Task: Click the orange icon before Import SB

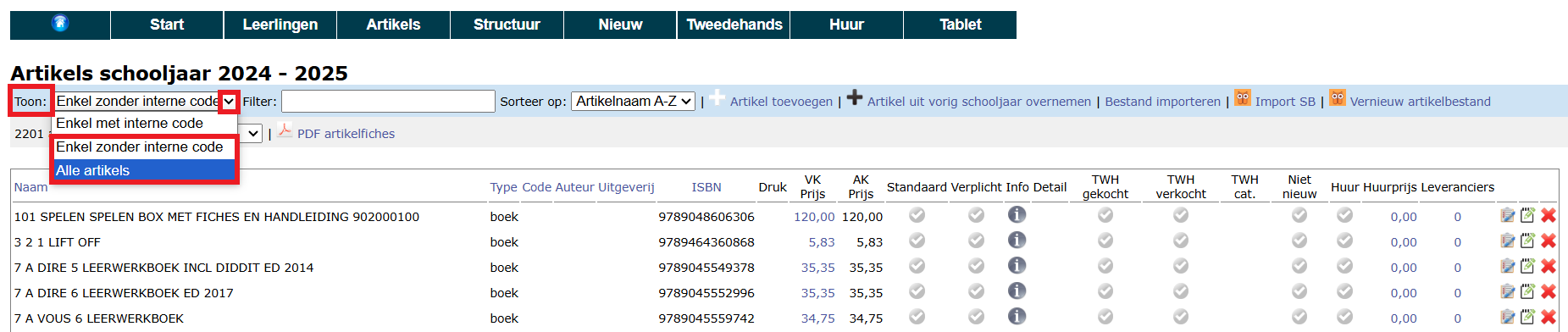Action: tap(1243, 98)
